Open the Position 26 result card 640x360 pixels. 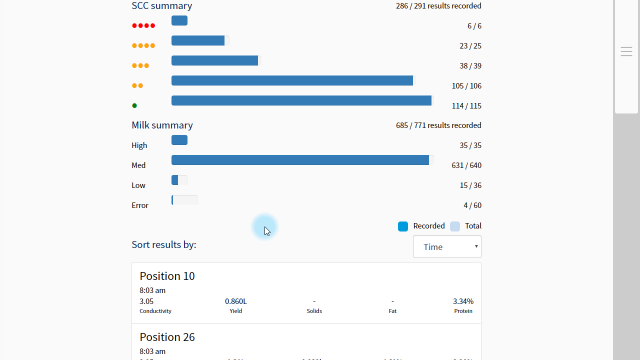point(307,342)
